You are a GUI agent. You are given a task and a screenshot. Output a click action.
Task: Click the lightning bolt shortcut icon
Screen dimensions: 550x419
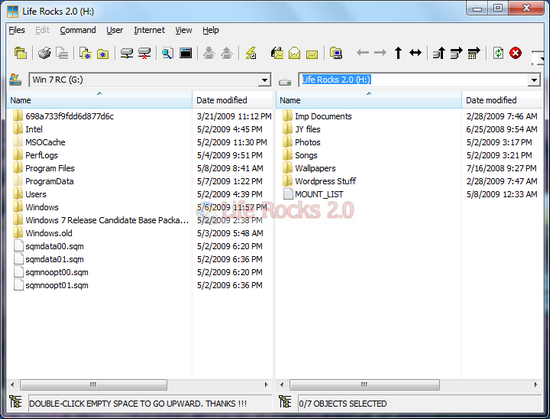[250, 53]
